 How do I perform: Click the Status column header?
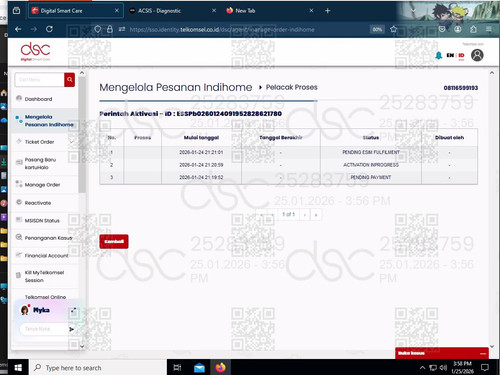(x=371, y=137)
